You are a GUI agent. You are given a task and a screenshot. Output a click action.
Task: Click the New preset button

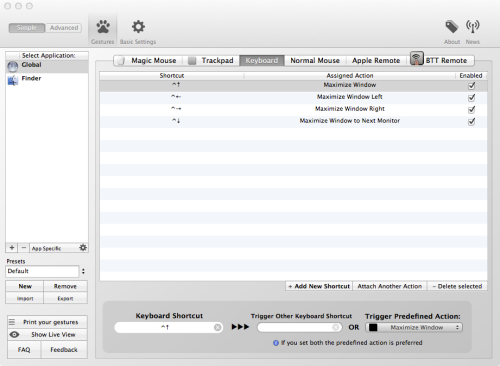click(x=25, y=286)
